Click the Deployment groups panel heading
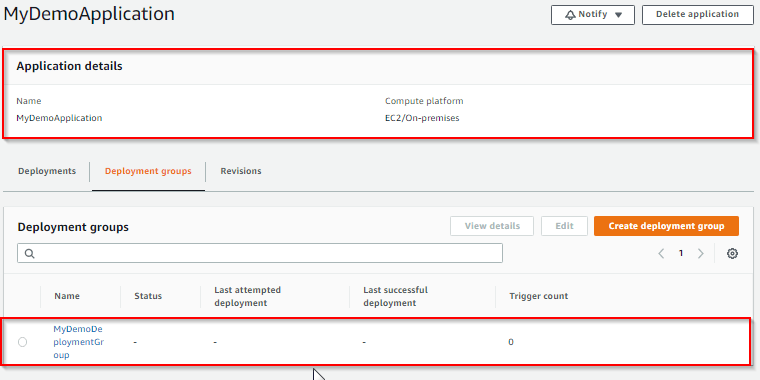This screenshot has width=760, height=380. [x=73, y=227]
